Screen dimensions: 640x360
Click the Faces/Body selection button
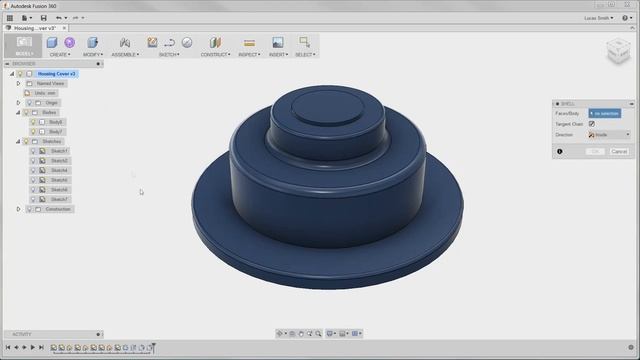[x=605, y=113]
